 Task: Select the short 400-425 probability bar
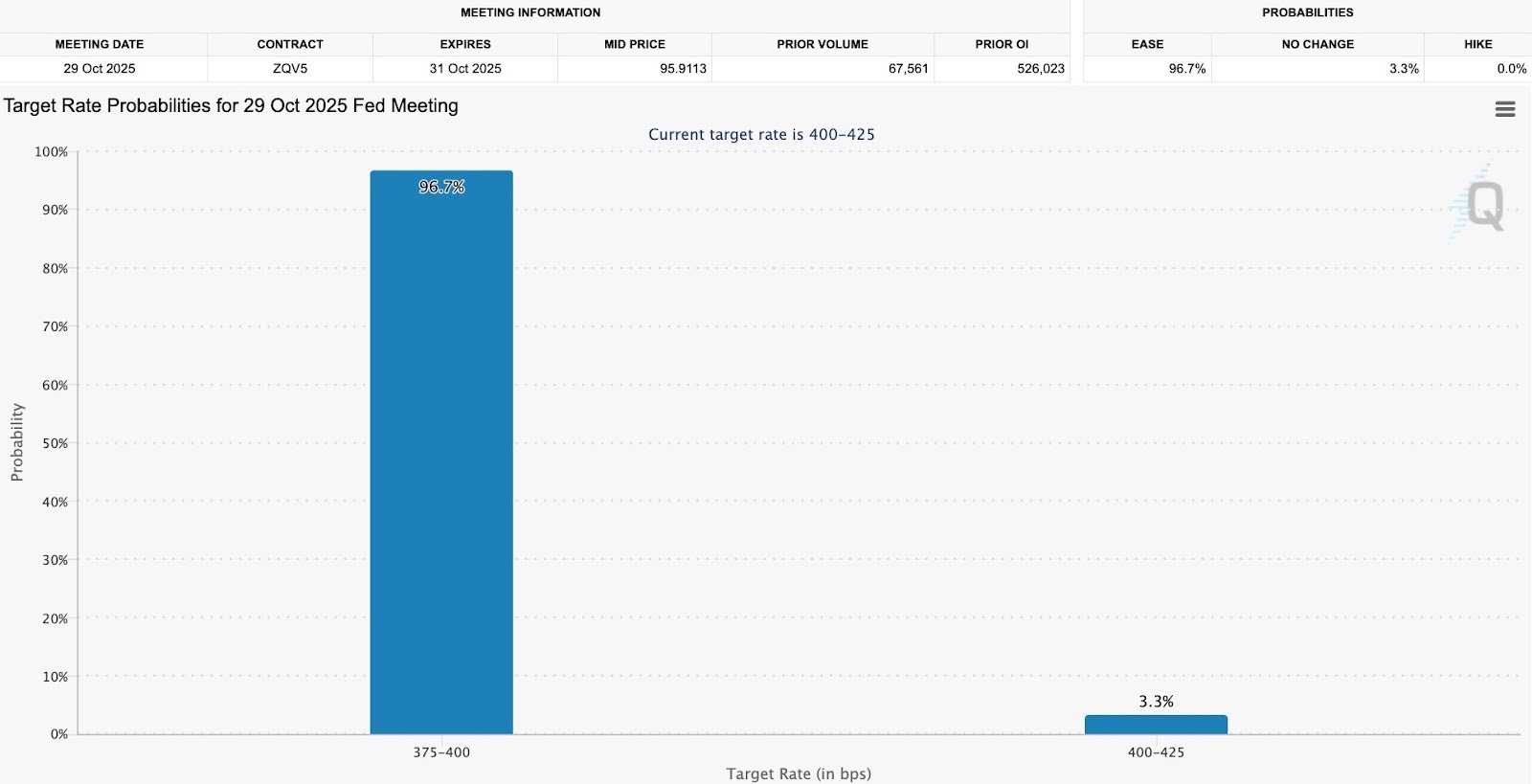click(1156, 725)
